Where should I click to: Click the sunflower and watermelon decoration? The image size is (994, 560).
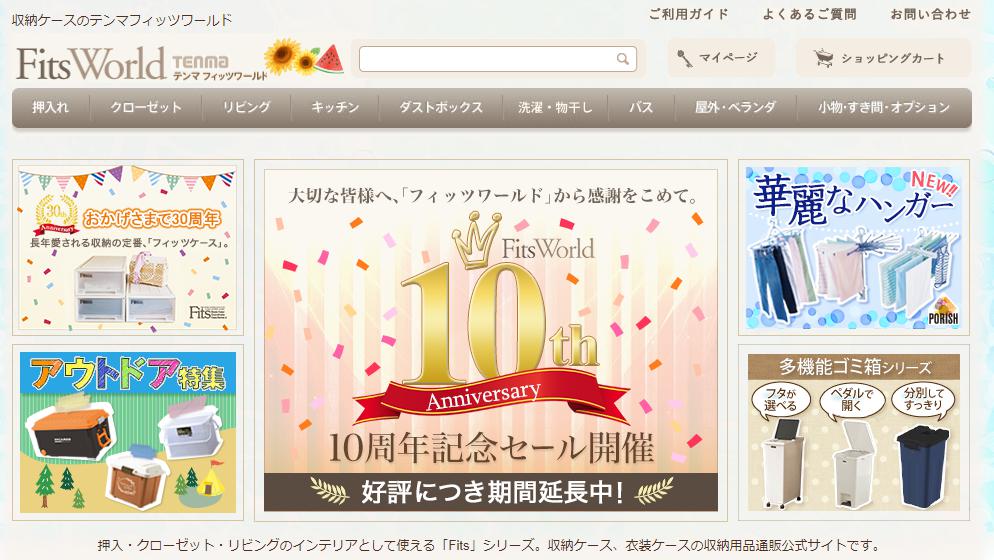304,57
